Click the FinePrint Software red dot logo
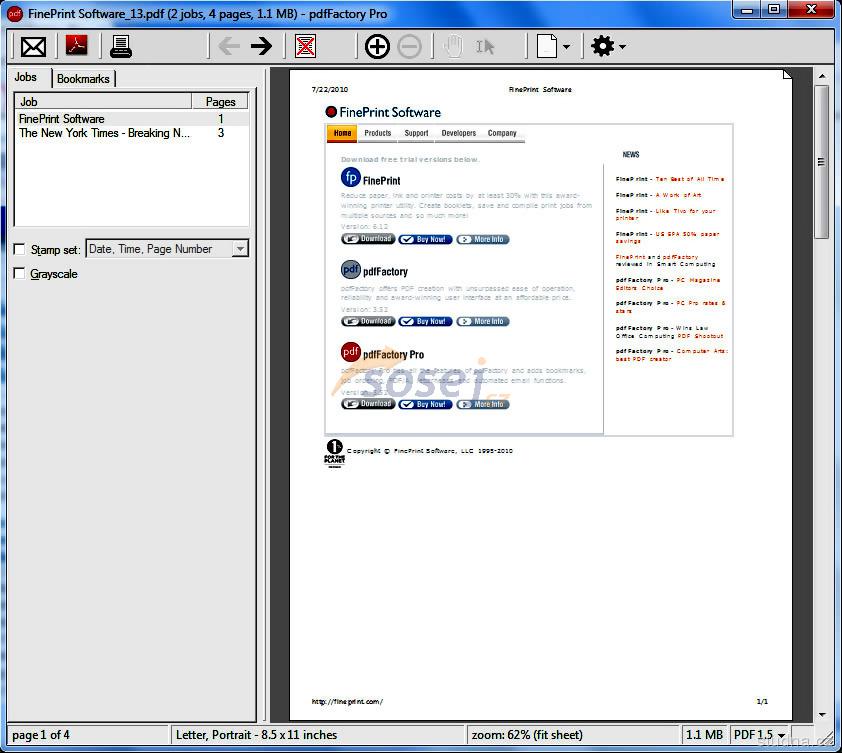Viewport: 842px width, 753px height. tap(331, 112)
